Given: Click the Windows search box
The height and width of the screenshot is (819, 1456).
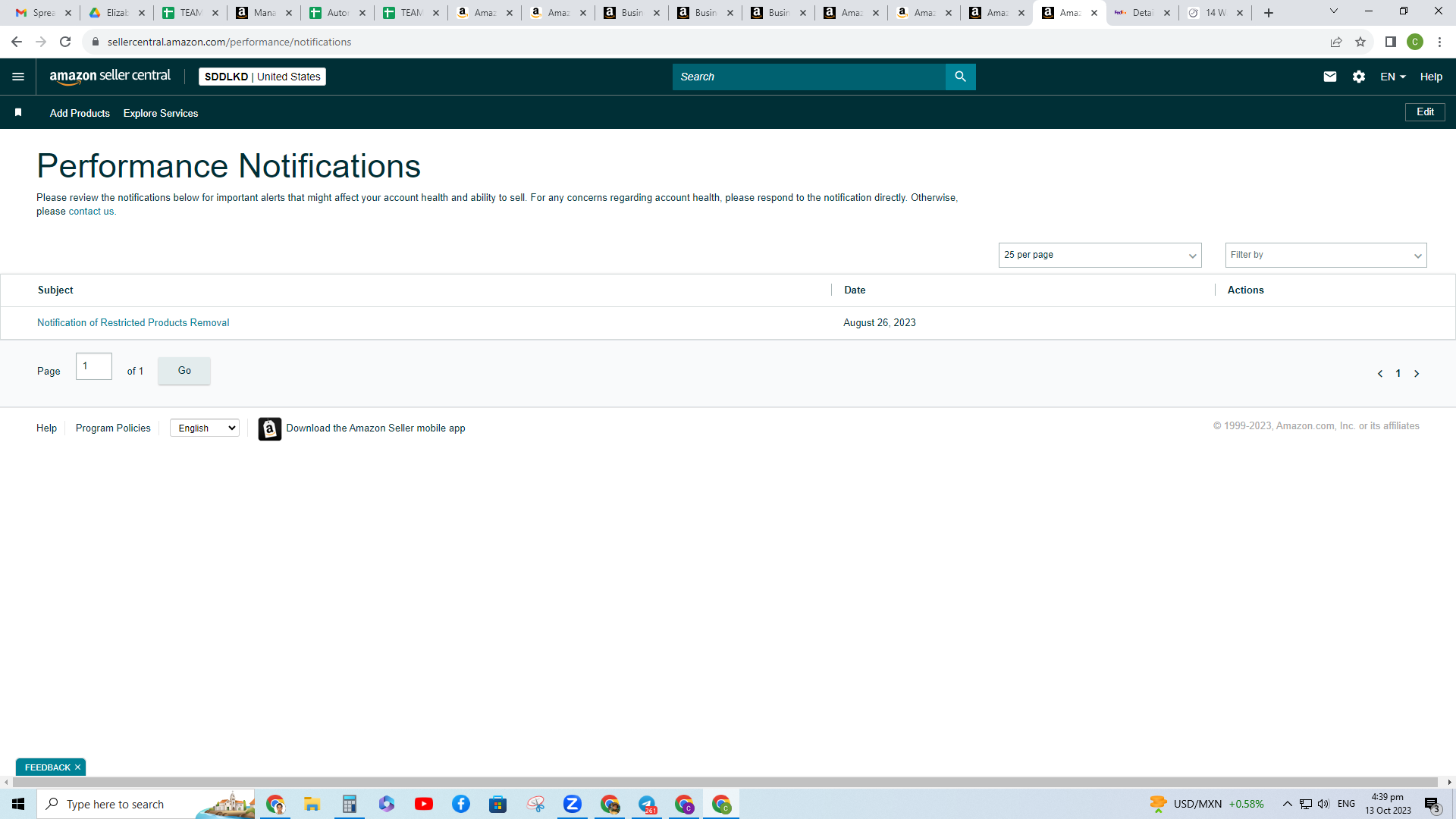Looking at the screenshot, I should pos(146,804).
